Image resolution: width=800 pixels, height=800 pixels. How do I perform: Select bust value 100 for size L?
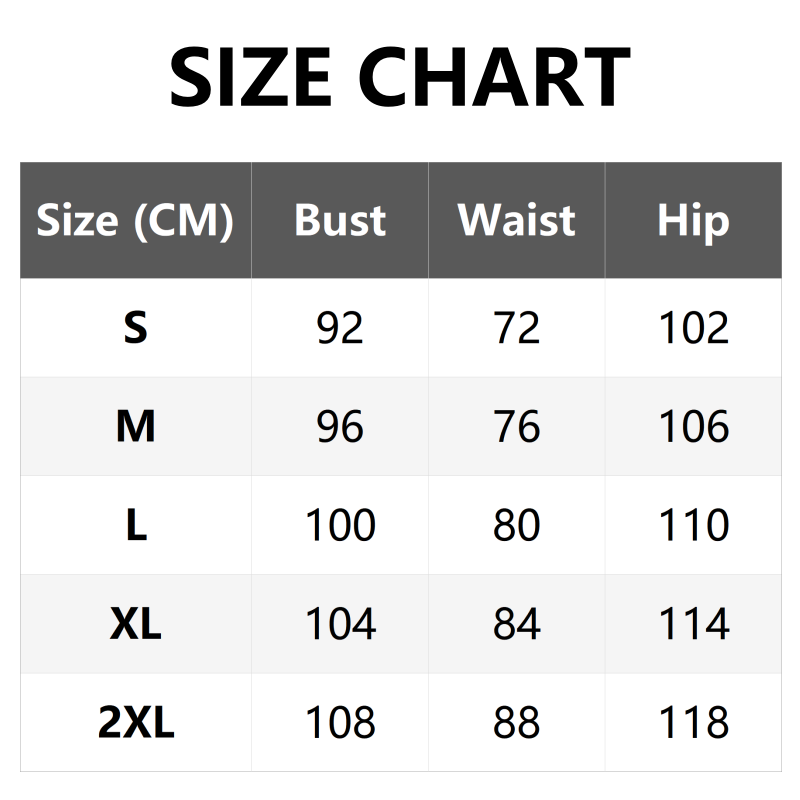(x=340, y=525)
